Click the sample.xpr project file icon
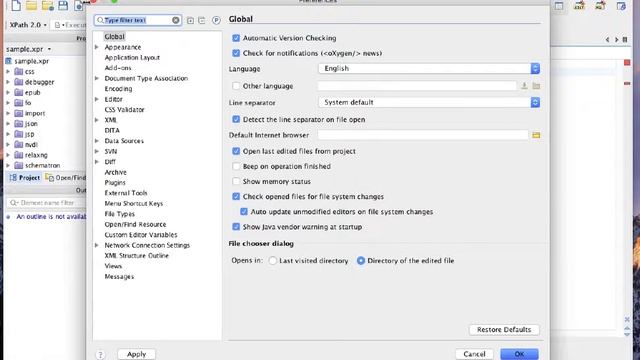Image resolution: width=640 pixels, height=360 pixels. [9, 61]
